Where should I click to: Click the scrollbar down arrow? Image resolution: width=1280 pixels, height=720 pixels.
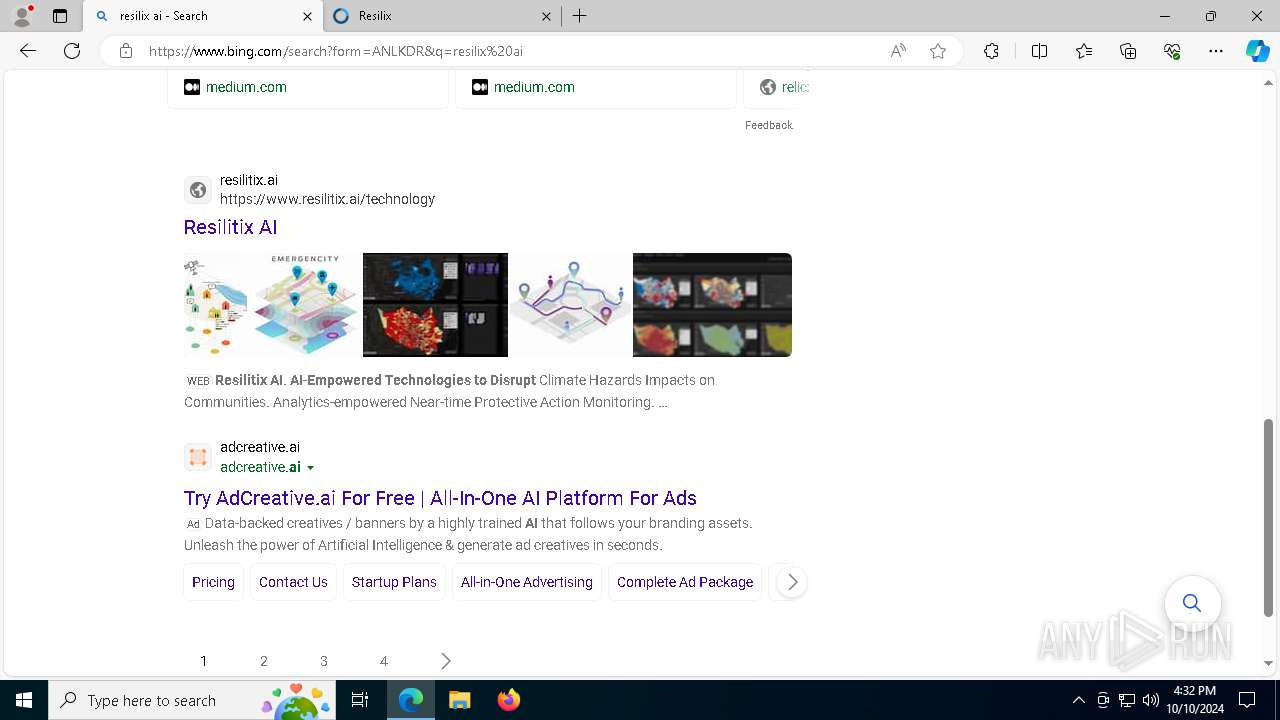pos(1268,663)
